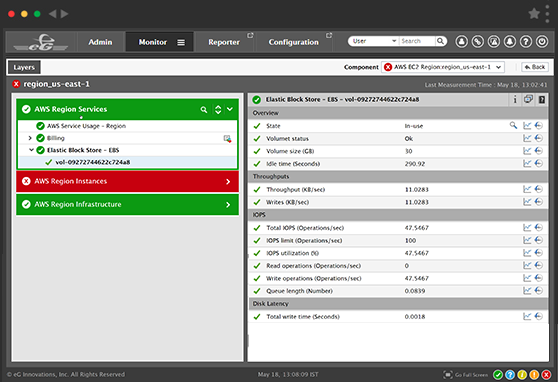Screen dimensions: 558x382
Task: Open the User dropdown in search box
Action: tap(374, 41)
